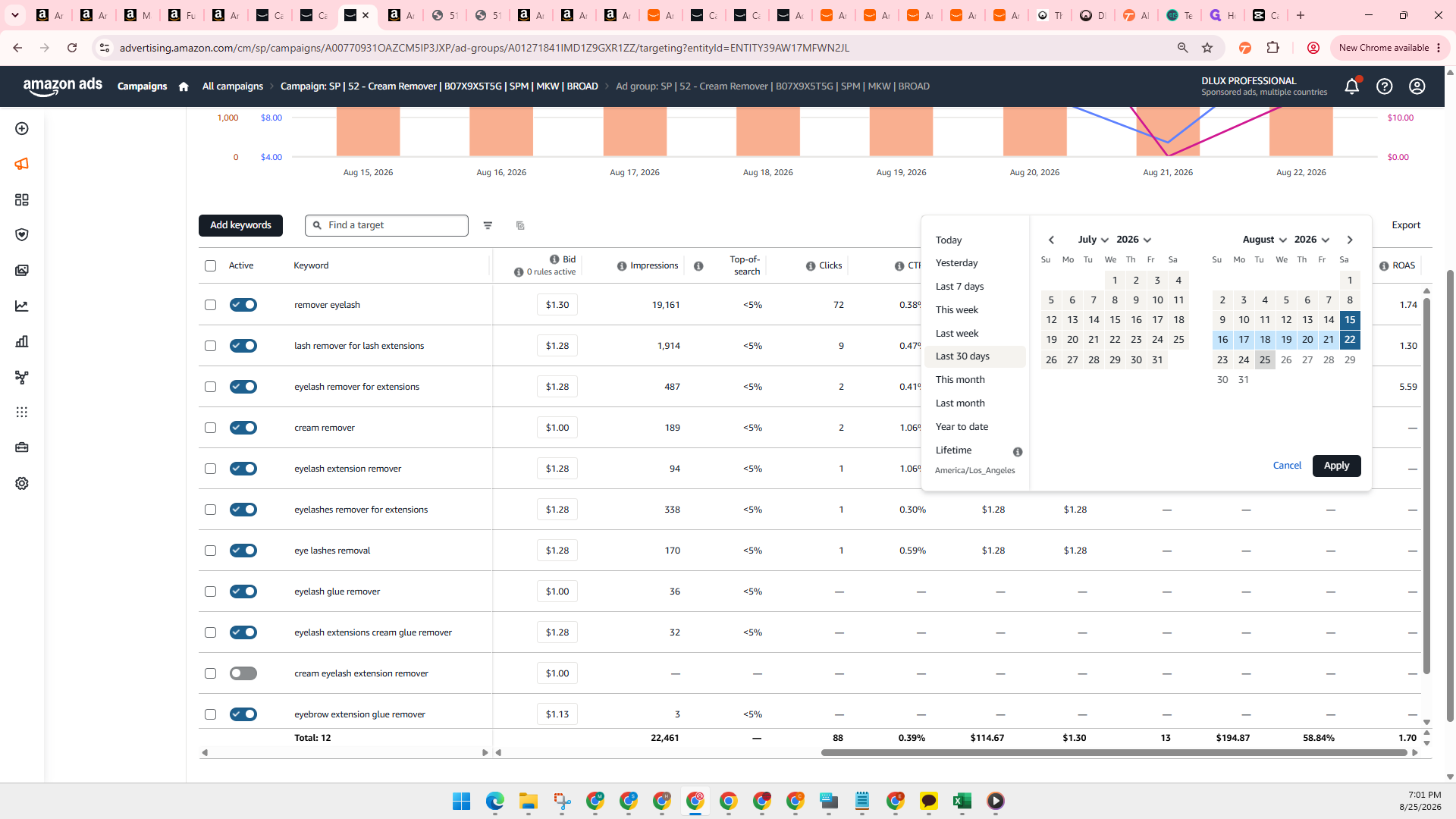Select the 'Last 30 days' preset
Screen dimensions: 1456x819
click(975, 356)
